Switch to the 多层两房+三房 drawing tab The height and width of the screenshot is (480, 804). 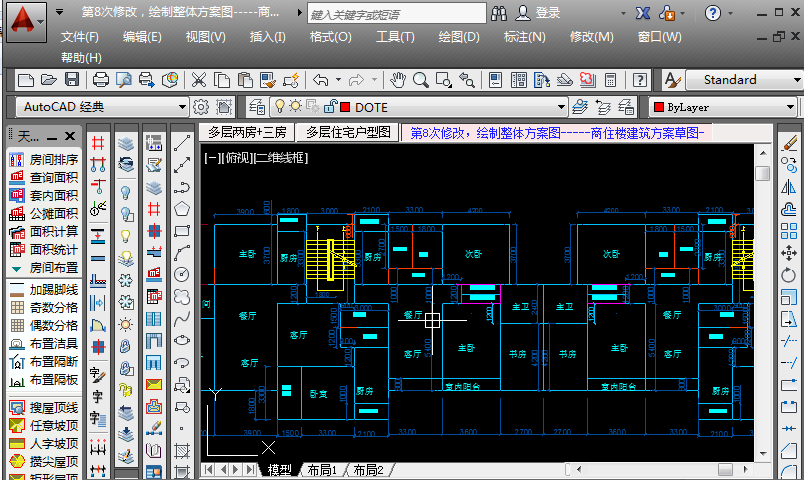pos(246,132)
